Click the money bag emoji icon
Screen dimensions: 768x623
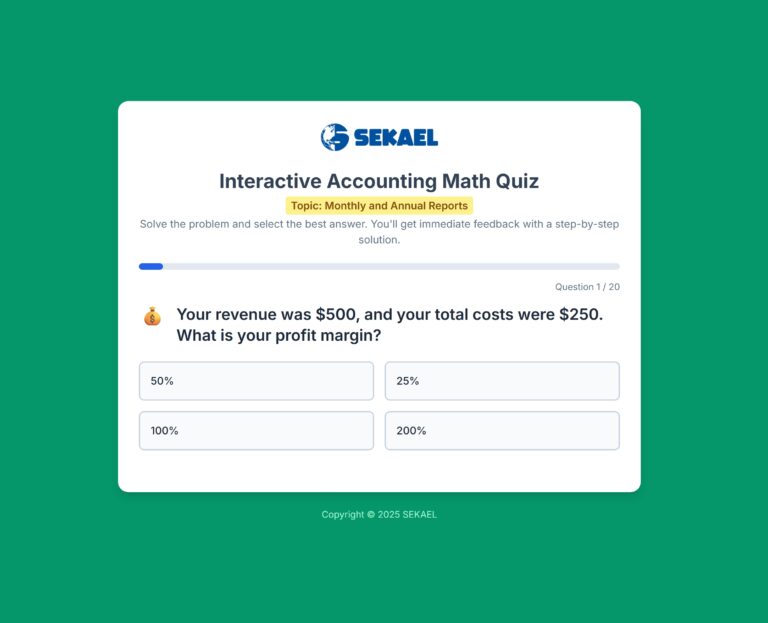tap(152, 317)
